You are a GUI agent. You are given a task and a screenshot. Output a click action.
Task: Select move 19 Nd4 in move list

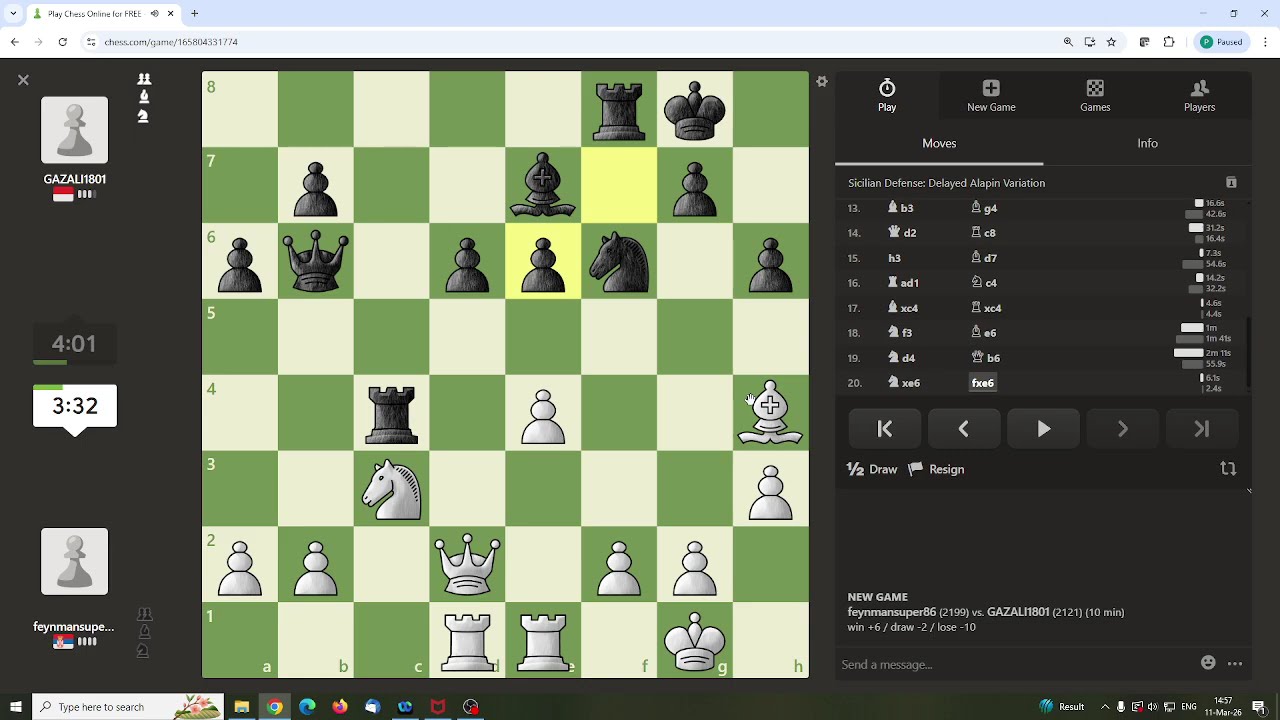902,358
